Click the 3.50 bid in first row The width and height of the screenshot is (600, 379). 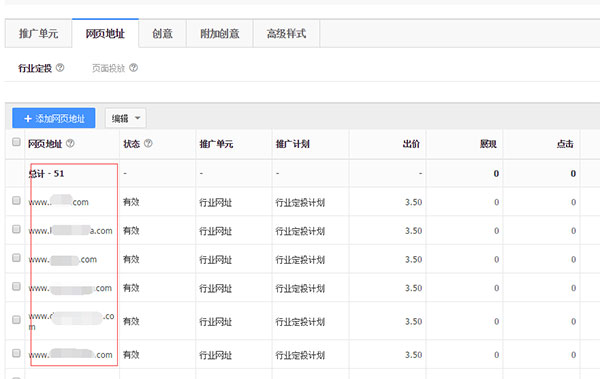click(x=414, y=202)
